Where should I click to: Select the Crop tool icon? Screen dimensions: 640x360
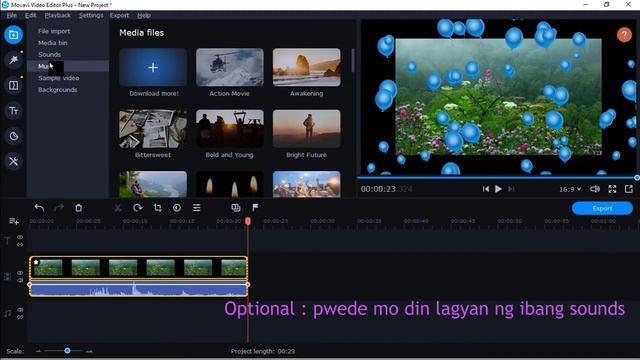[x=158, y=208]
